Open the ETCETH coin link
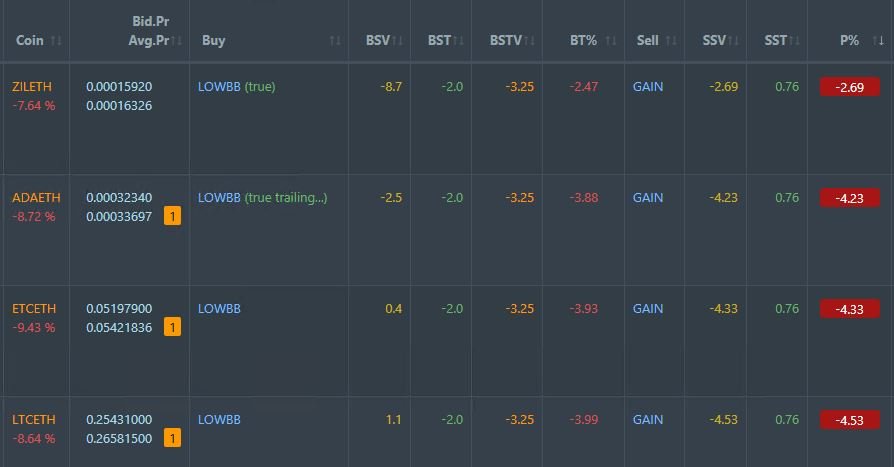 click(x=34, y=308)
